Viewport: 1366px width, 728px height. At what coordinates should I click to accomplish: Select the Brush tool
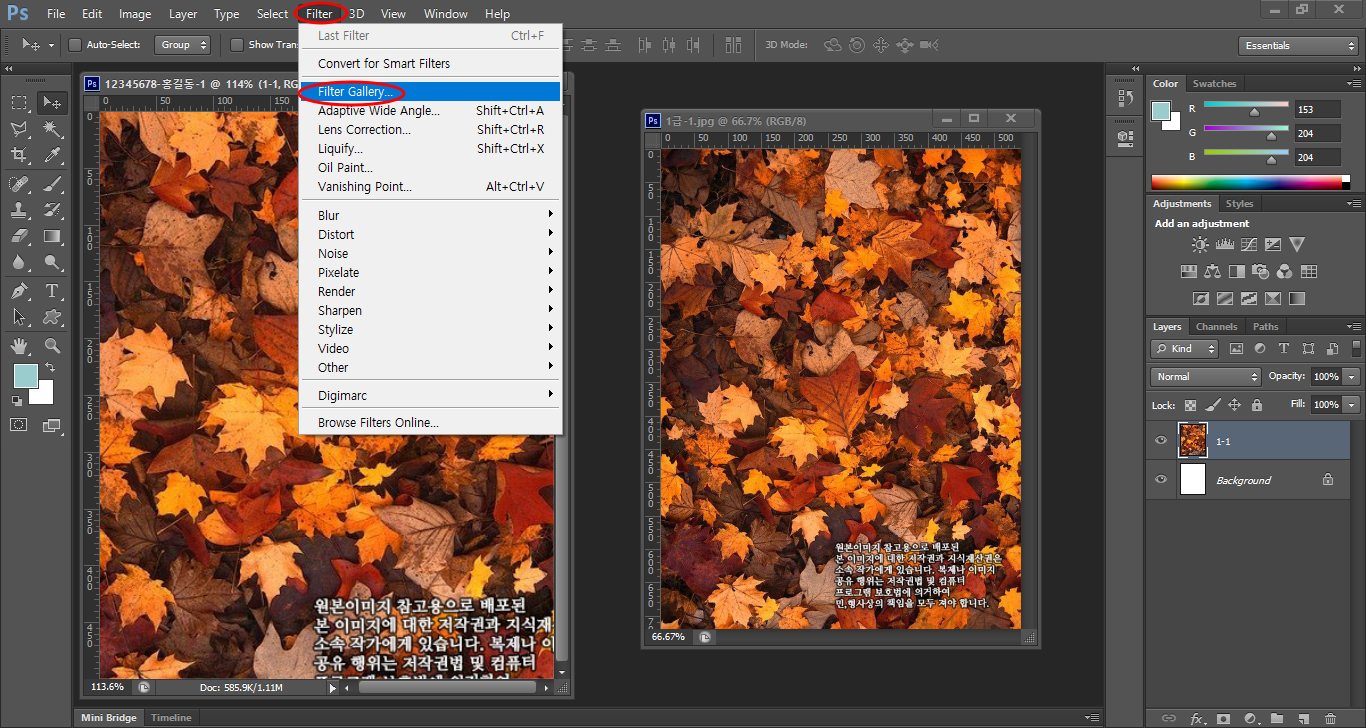point(52,184)
